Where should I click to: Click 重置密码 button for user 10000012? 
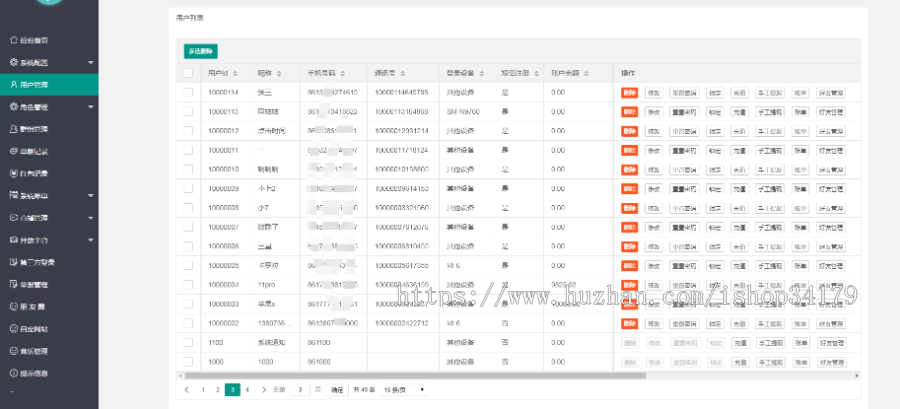(684, 131)
